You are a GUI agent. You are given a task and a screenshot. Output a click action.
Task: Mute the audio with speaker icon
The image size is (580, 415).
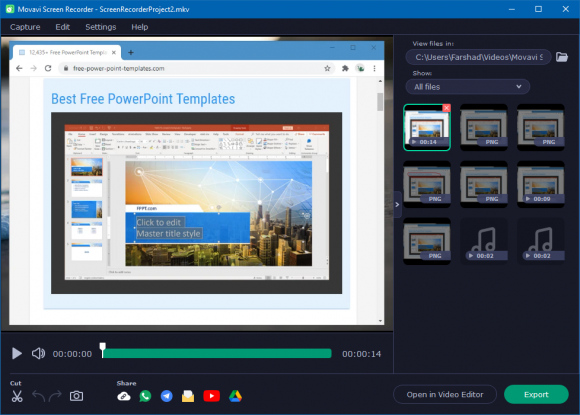pyautogui.click(x=38, y=354)
